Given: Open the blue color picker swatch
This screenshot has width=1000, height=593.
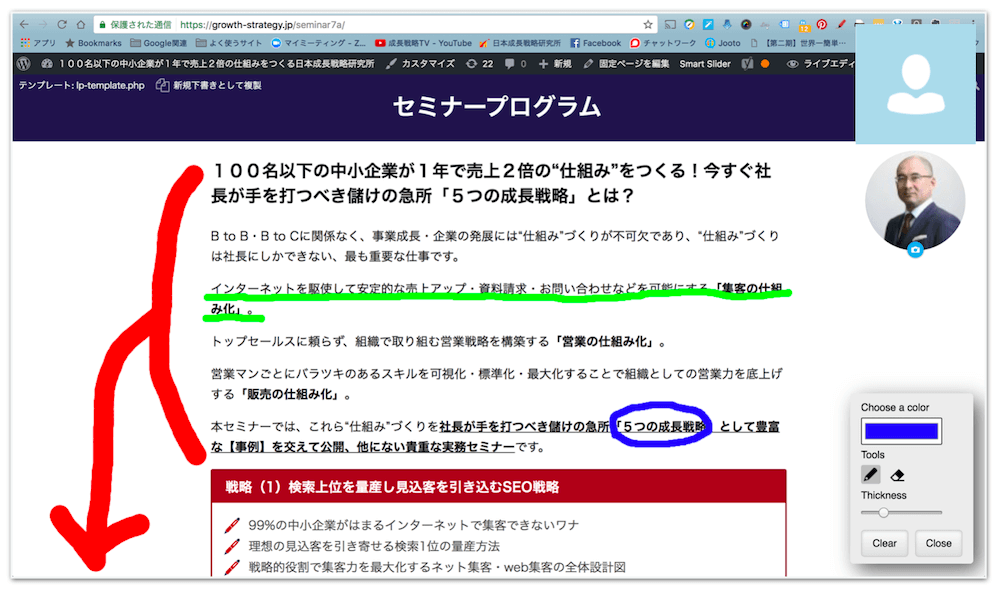Looking at the screenshot, I should 901,431.
